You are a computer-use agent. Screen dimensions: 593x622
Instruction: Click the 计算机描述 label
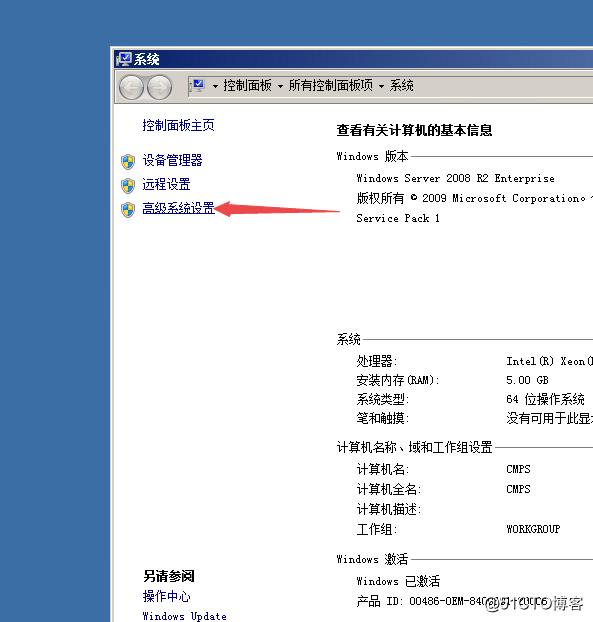(x=388, y=509)
